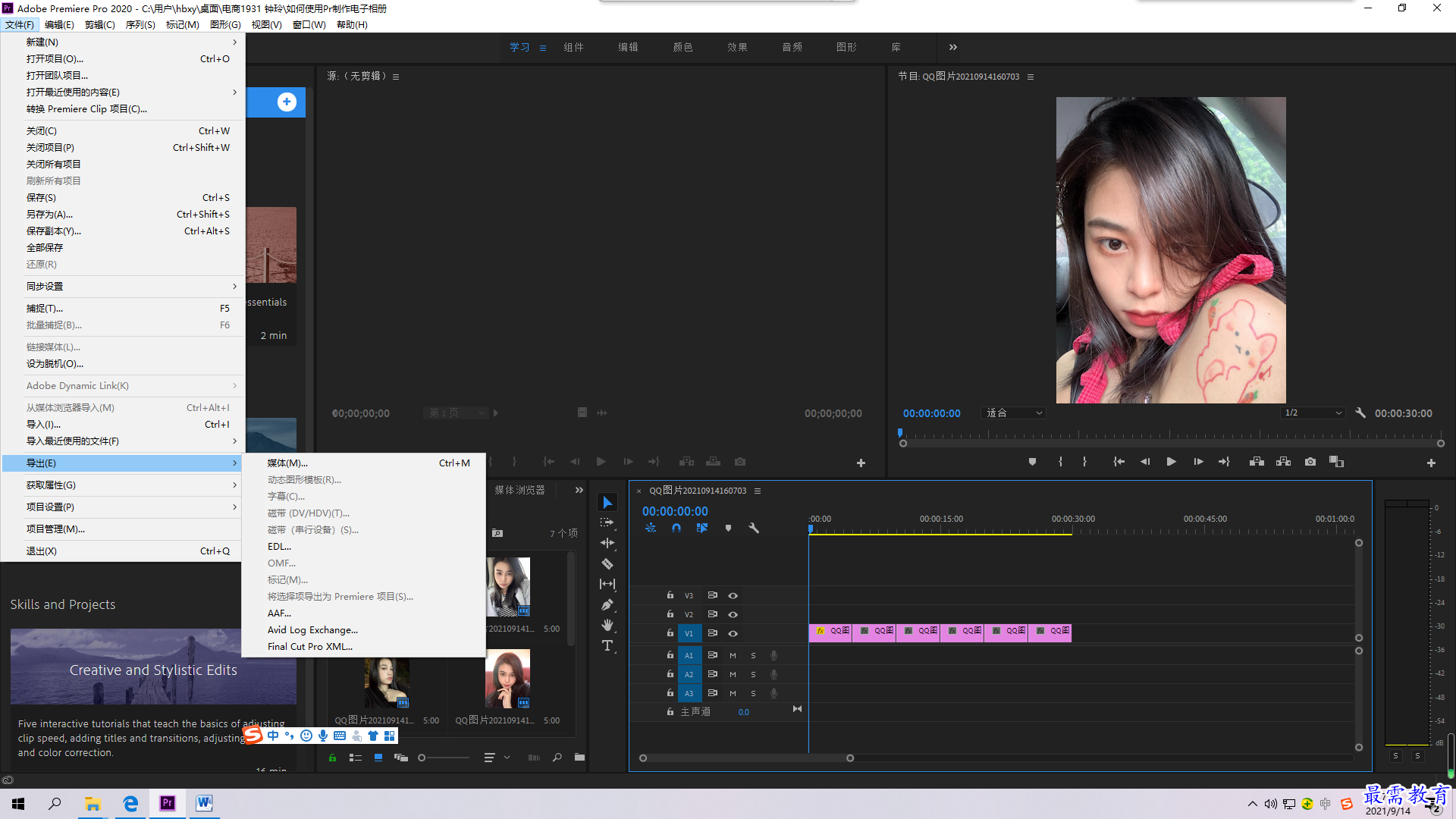Viewport: 1456px width, 819px height.
Task: Open the timeline sequence panel menu
Action: pyautogui.click(x=758, y=491)
